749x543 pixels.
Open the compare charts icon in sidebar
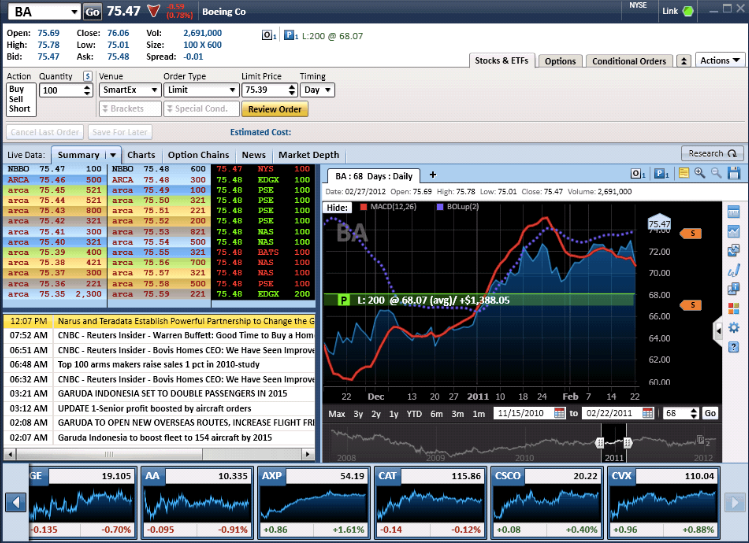(733, 251)
